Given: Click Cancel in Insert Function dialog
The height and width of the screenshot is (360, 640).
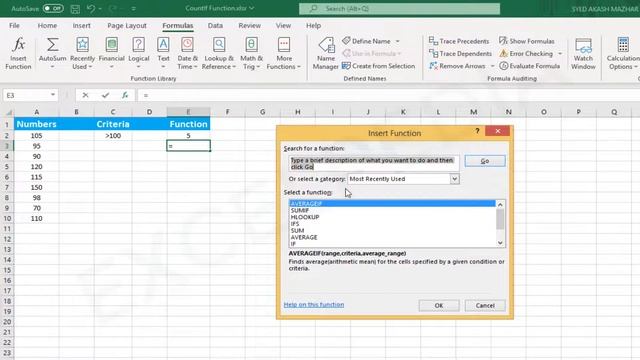Looking at the screenshot, I should point(485,305).
